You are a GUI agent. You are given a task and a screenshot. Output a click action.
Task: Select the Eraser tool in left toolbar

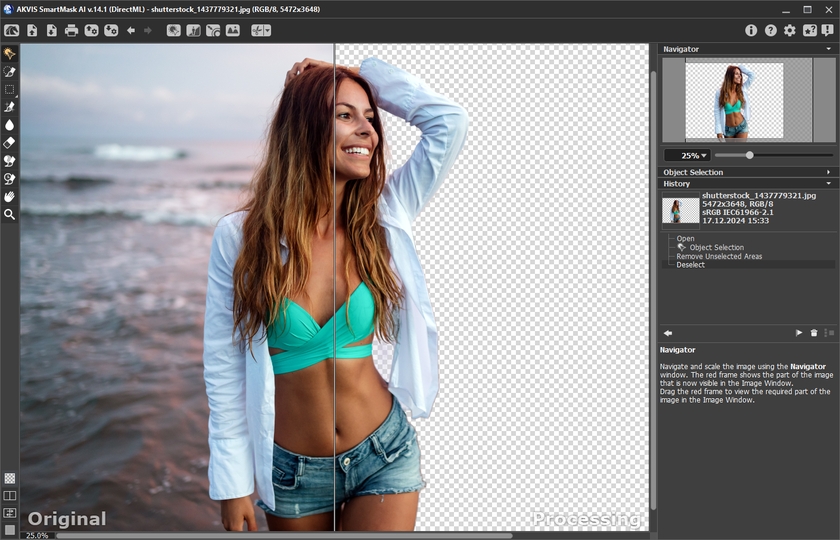pos(9,143)
